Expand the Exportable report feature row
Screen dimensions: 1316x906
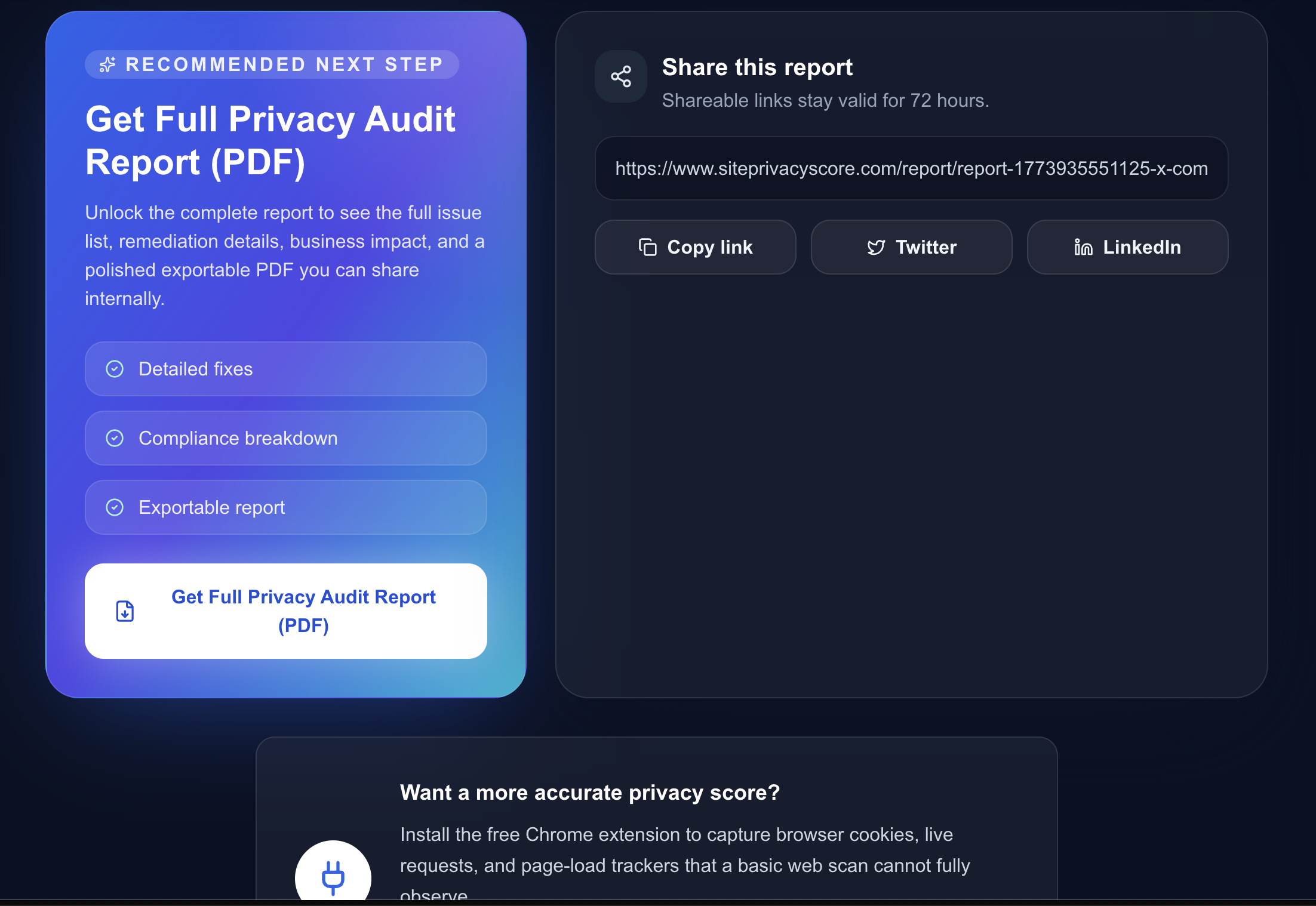point(285,507)
